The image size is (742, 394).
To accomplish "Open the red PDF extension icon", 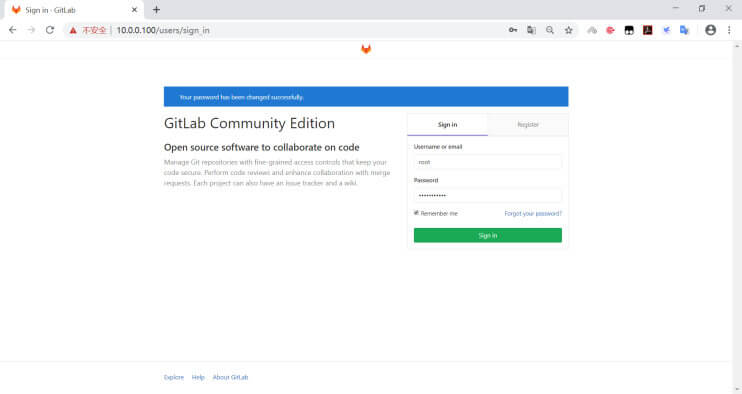I will (647, 30).
